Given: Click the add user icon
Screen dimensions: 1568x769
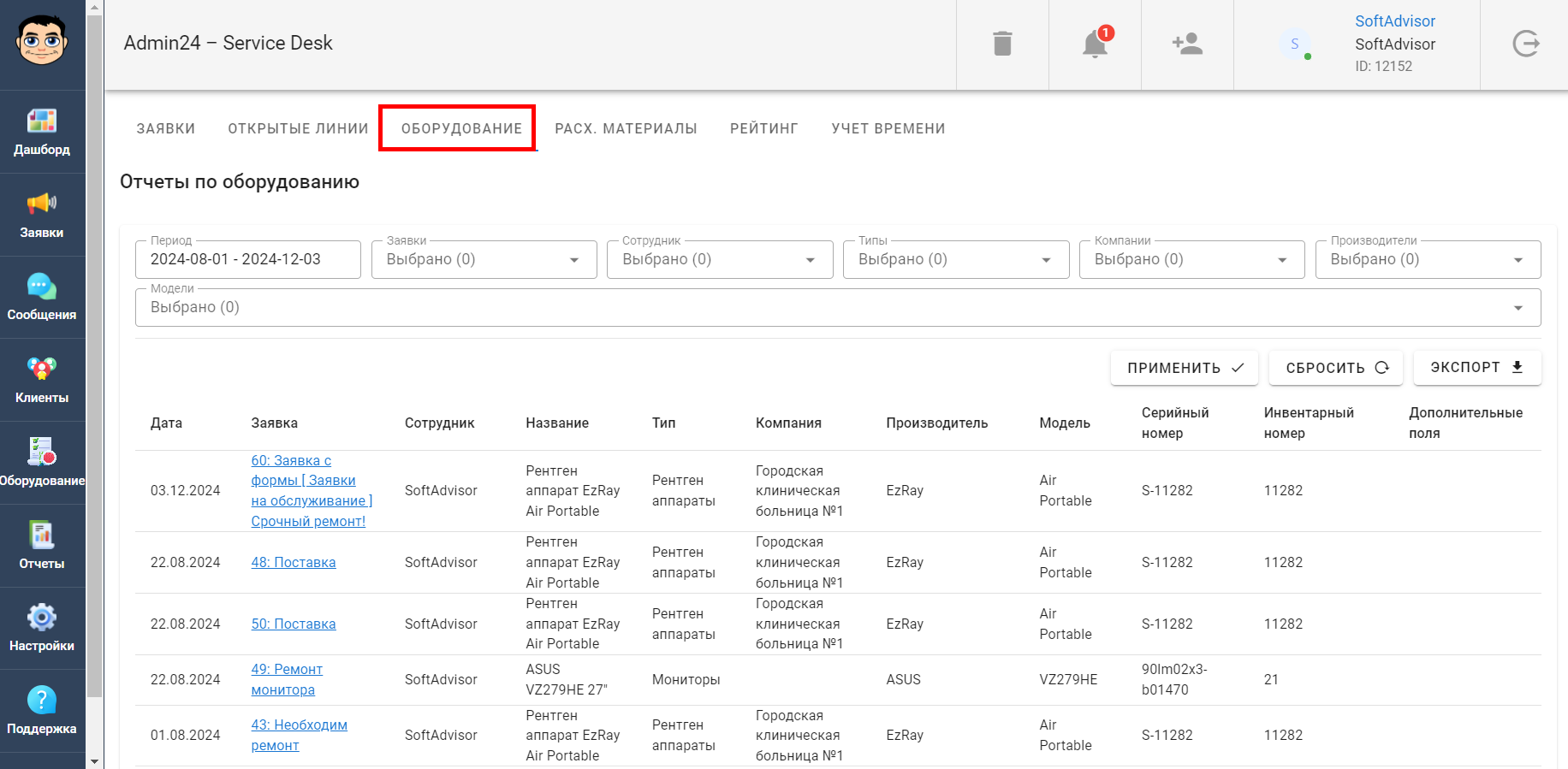Looking at the screenshot, I should (1187, 44).
